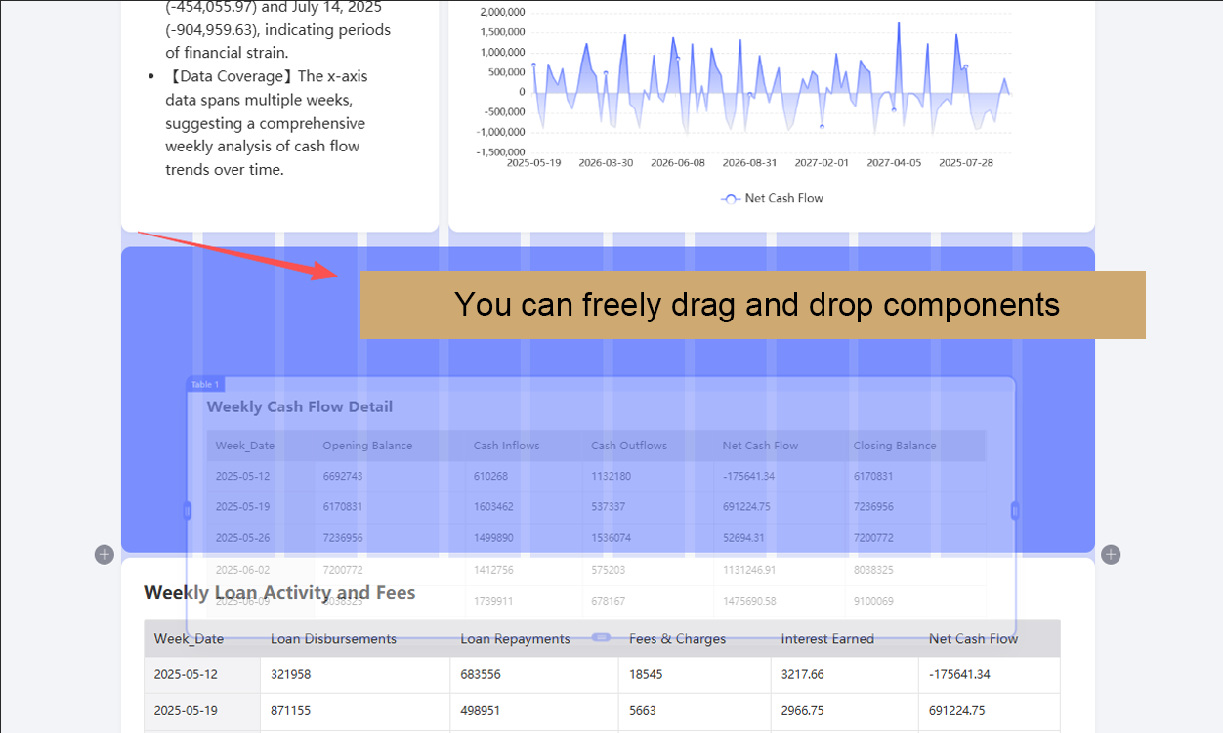Image resolution: width=1223 pixels, height=733 pixels.
Task: Click the plus icon on left edge
Action: (104, 554)
